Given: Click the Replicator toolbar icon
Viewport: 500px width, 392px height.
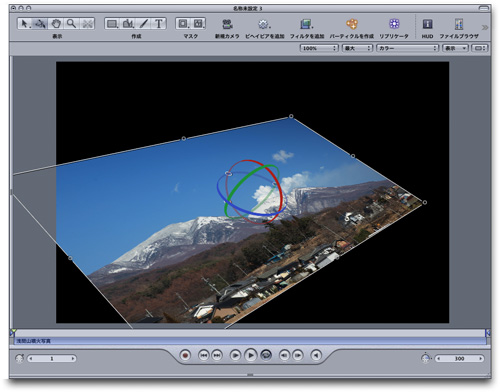Looking at the screenshot, I should point(394,24).
